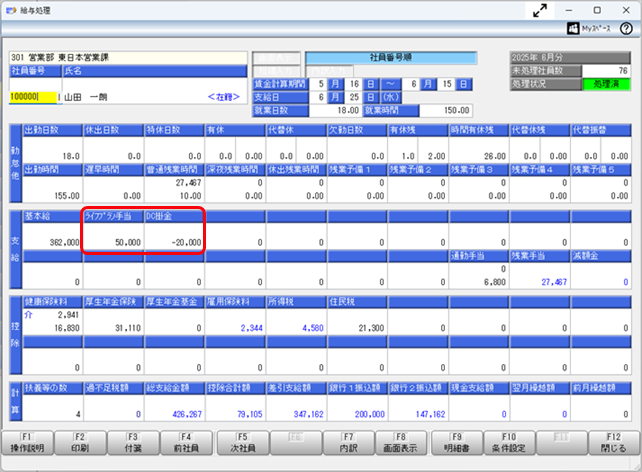Viewport: 642px width, 472px height.
Task: Click the 基本給 value 362,000
Action: point(64,242)
